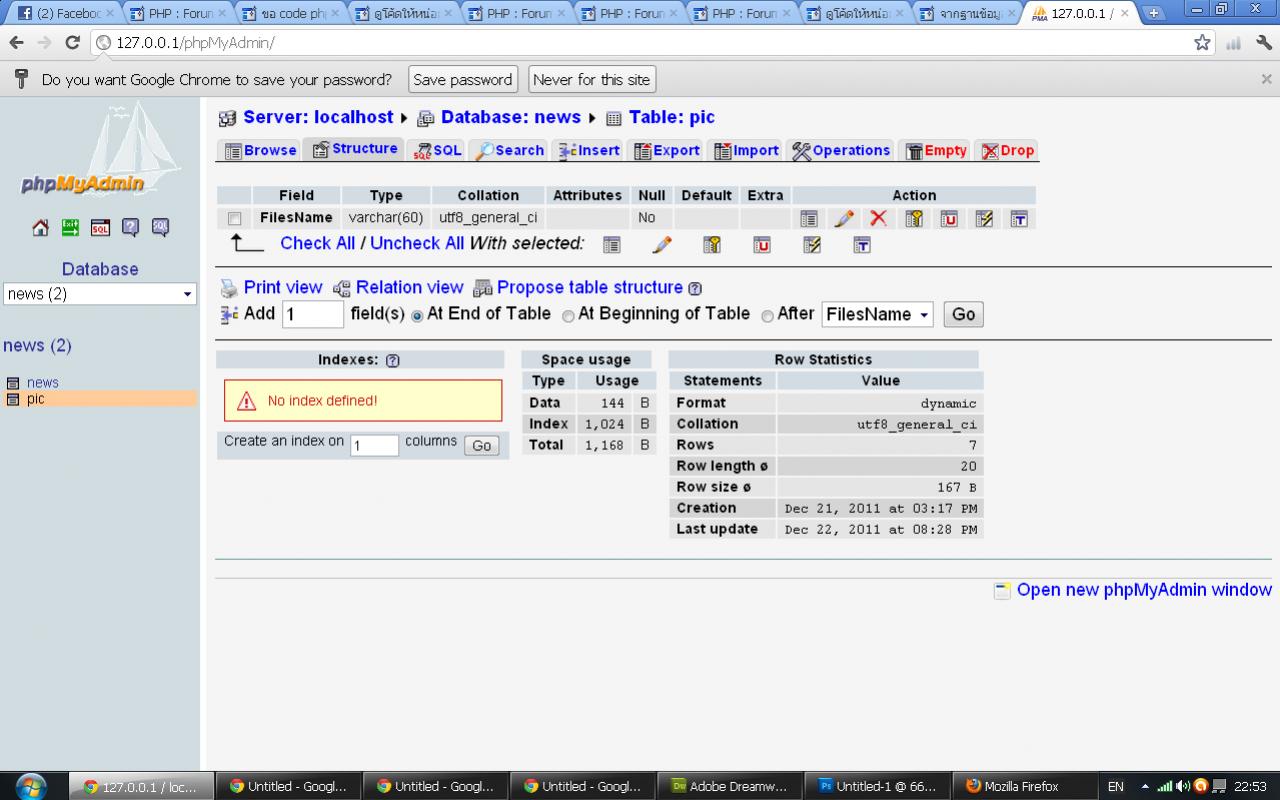
Task: Click the green Log out icon in sidebar
Action: point(70,227)
